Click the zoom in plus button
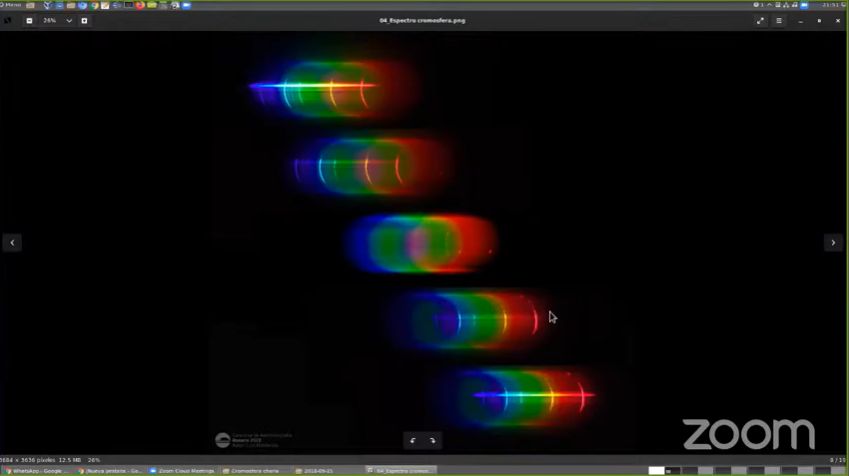The image size is (849, 476). [84, 20]
